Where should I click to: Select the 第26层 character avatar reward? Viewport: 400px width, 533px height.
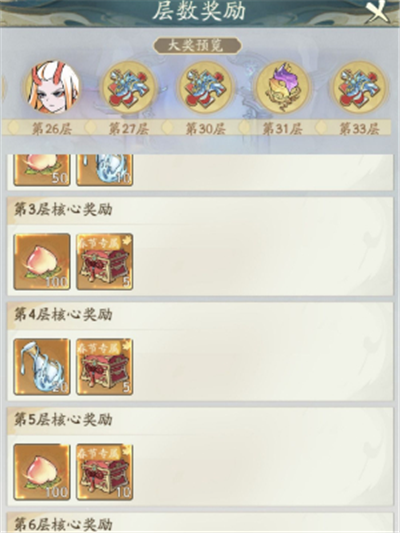pyautogui.click(x=52, y=87)
